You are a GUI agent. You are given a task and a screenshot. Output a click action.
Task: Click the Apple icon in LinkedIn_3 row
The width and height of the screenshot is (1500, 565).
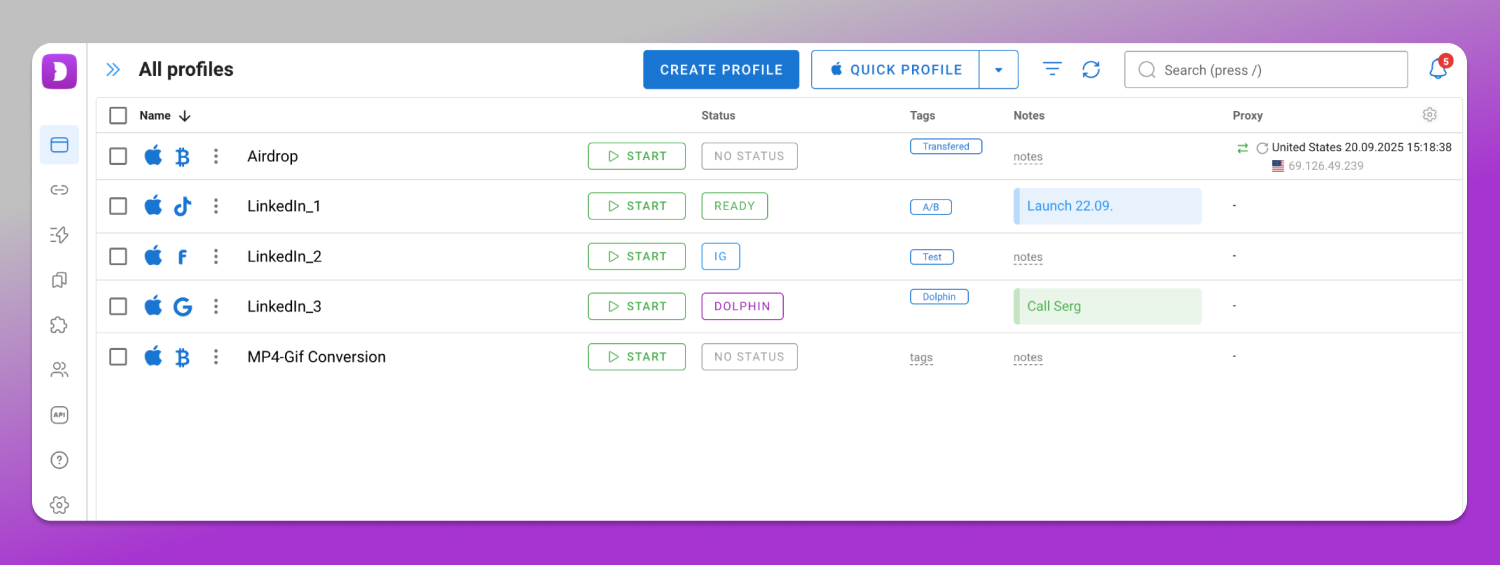coord(153,305)
